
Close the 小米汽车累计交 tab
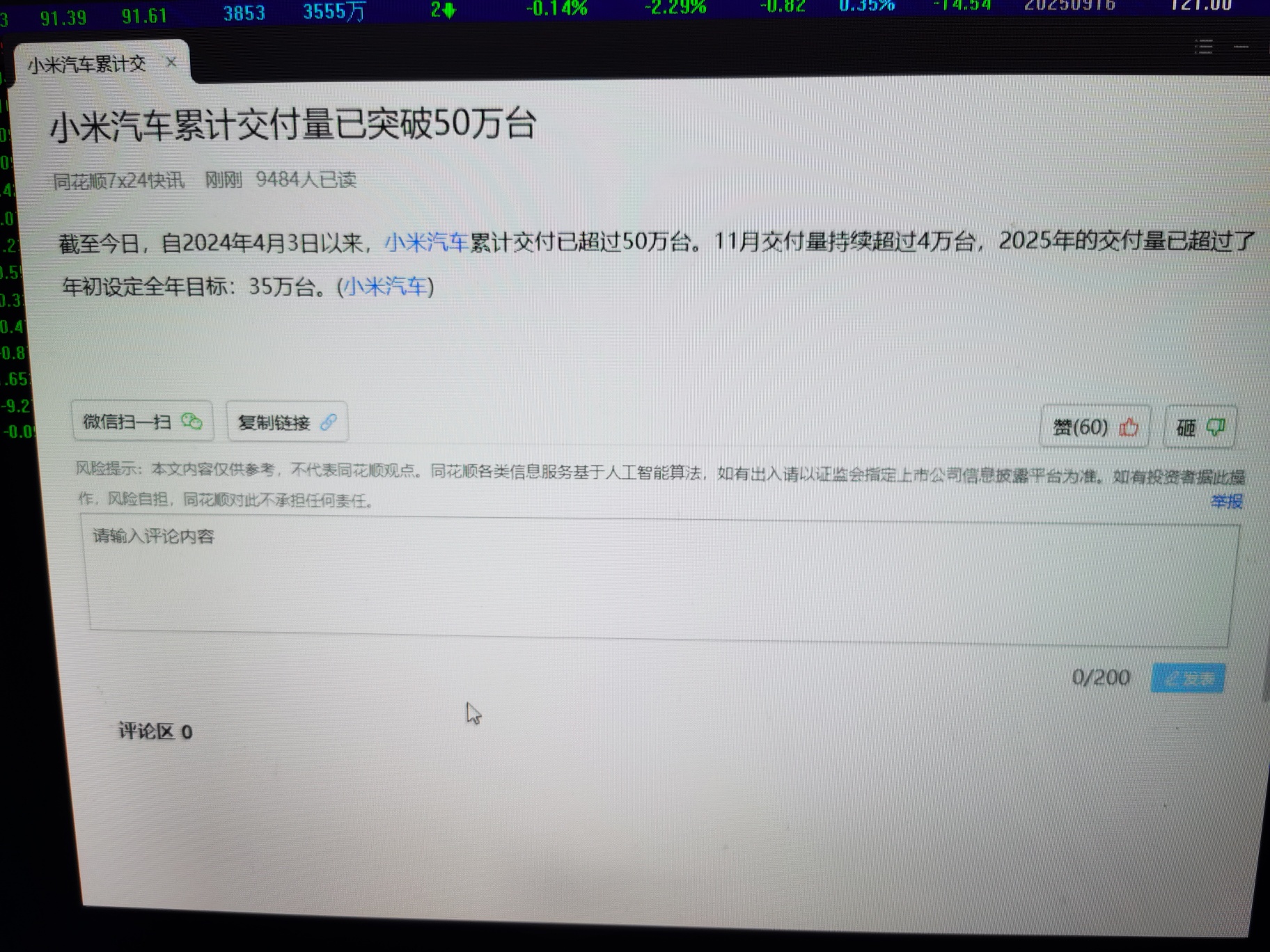pos(171,63)
